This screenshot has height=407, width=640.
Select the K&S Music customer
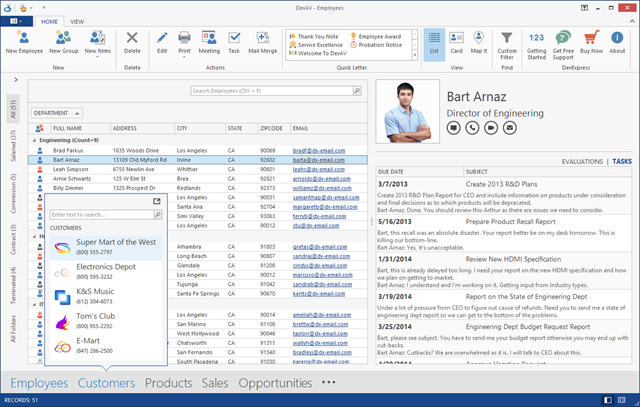pos(106,296)
